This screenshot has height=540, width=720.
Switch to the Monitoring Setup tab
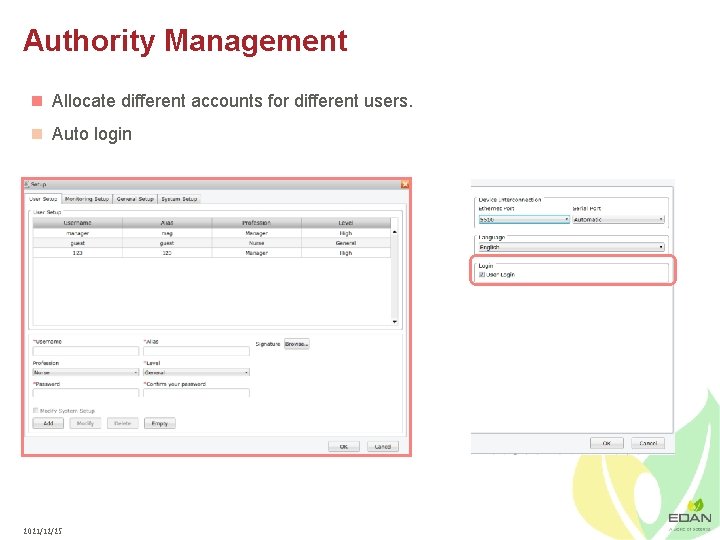pos(87,199)
